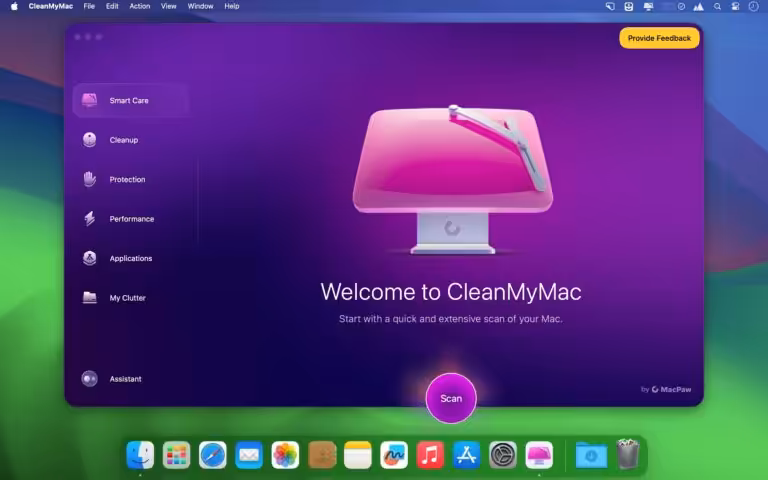This screenshot has width=768, height=480.
Task: Click the "Welcome to CleanMyMac" heading
Action: (x=451, y=291)
